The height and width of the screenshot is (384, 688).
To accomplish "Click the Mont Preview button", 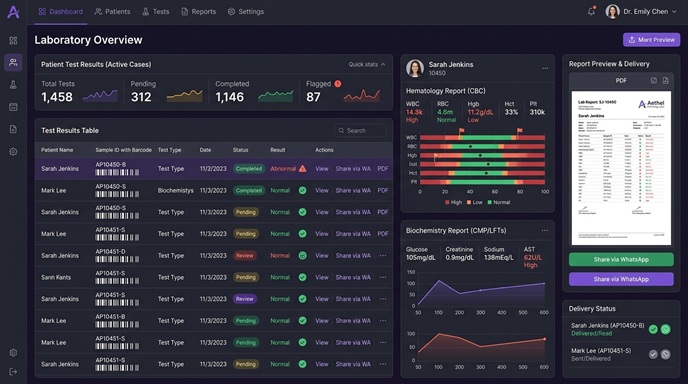I will [x=652, y=40].
